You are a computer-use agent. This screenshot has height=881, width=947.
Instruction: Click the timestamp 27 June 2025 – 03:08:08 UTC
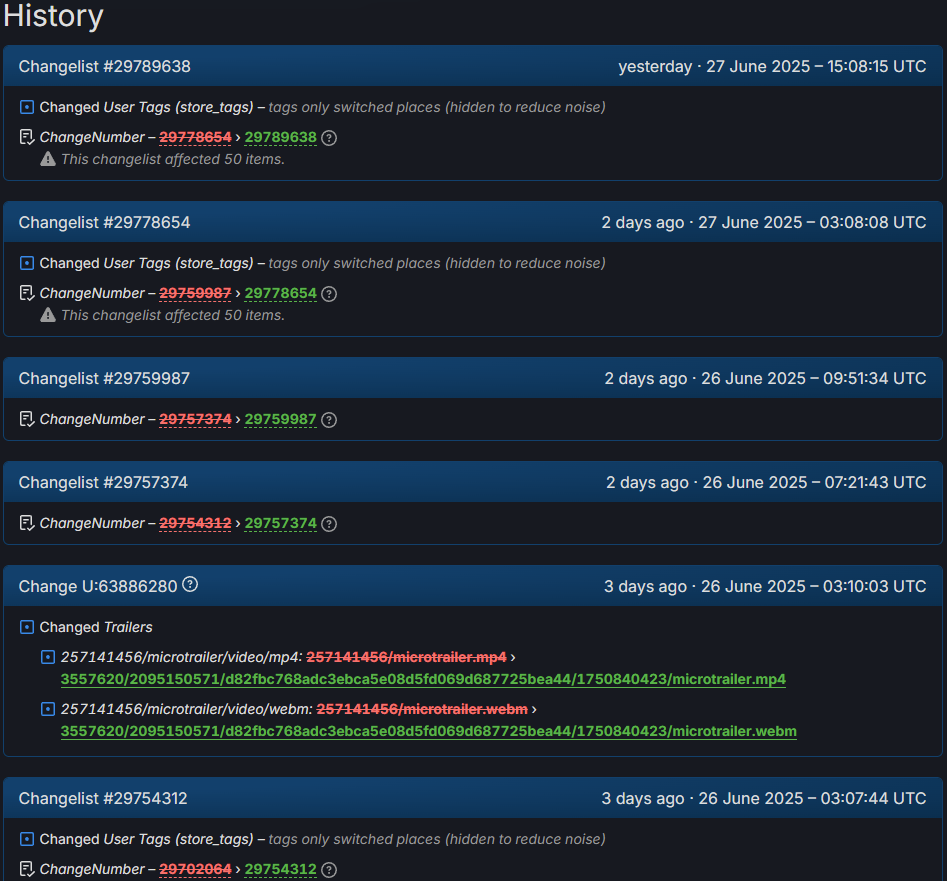pyautogui.click(x=812, y=223)
